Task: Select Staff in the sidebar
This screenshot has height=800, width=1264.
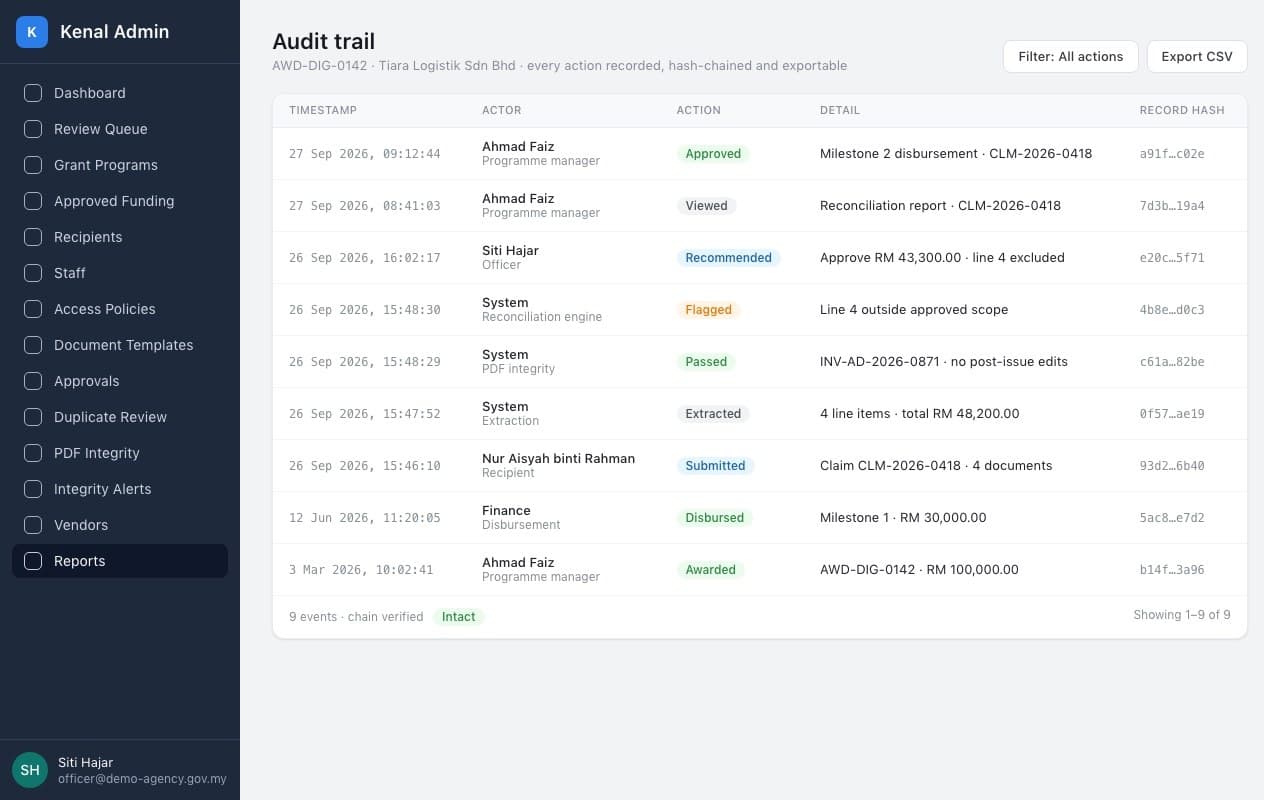Action: 120,273
